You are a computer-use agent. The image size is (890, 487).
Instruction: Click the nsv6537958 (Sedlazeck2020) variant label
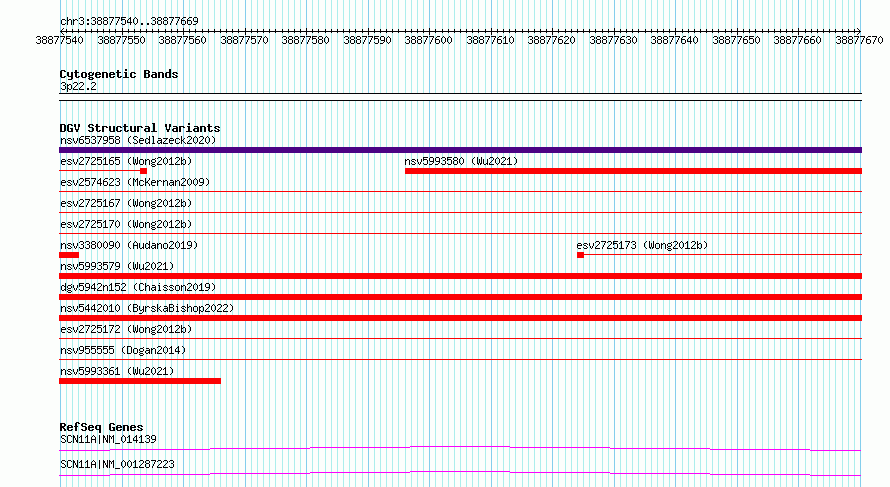(138, 140)
